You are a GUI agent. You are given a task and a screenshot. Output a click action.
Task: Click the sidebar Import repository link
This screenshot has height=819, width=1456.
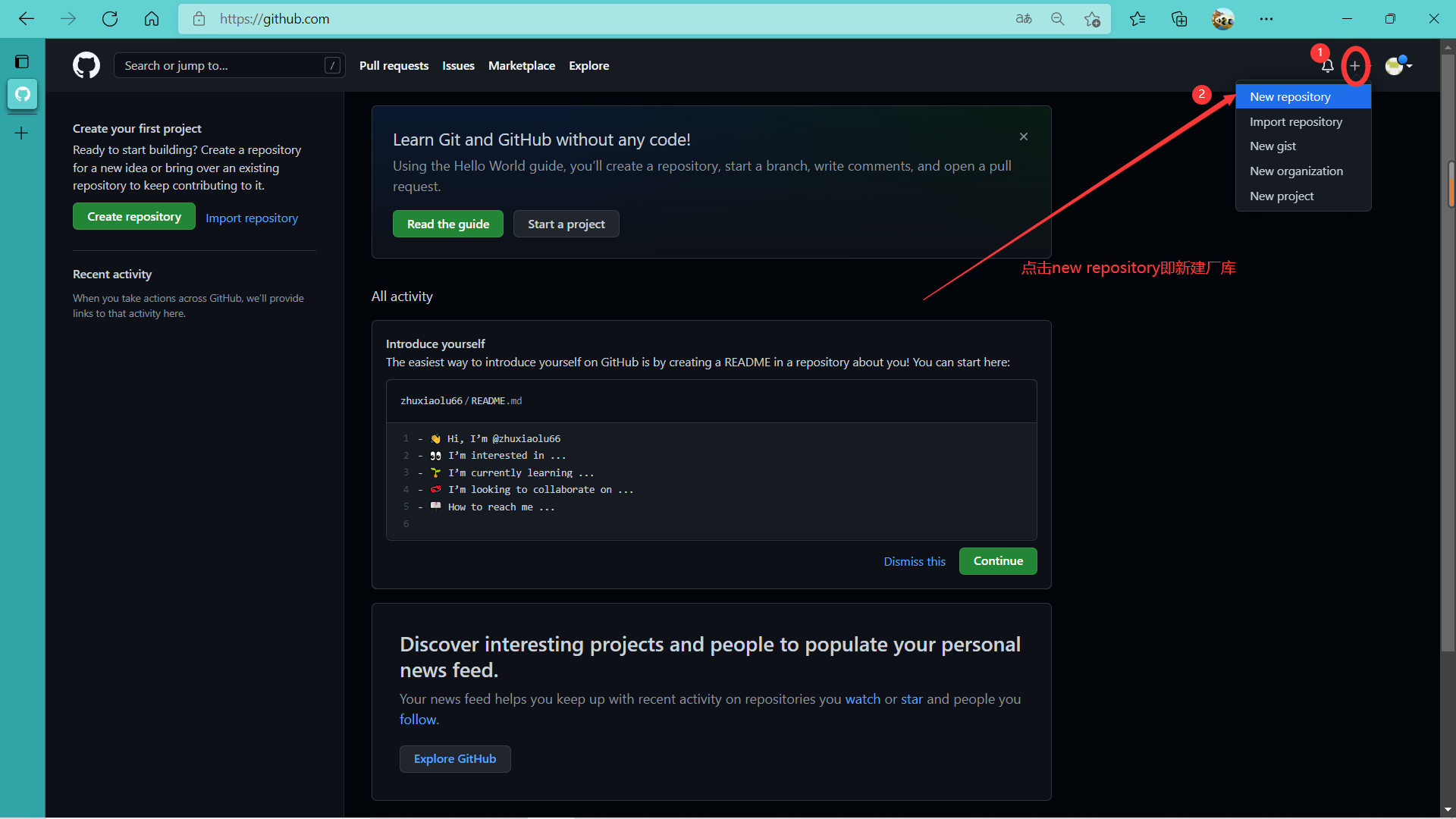(252, 218)
